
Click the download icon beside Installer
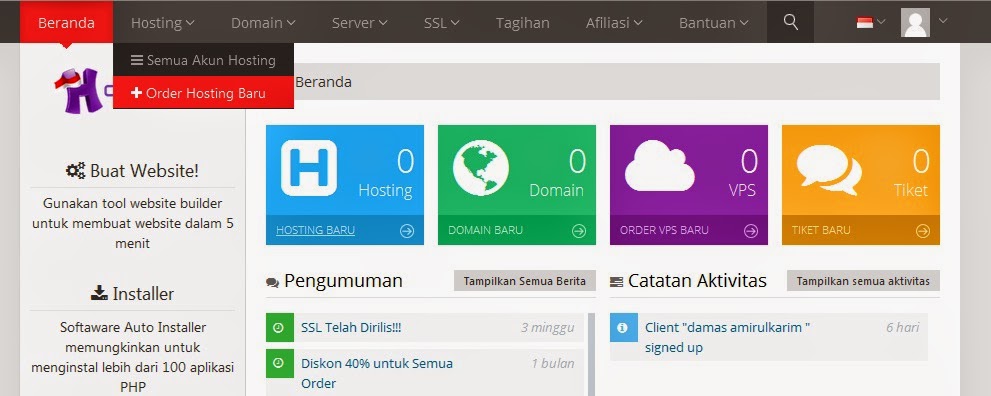[x=99, y=293]
